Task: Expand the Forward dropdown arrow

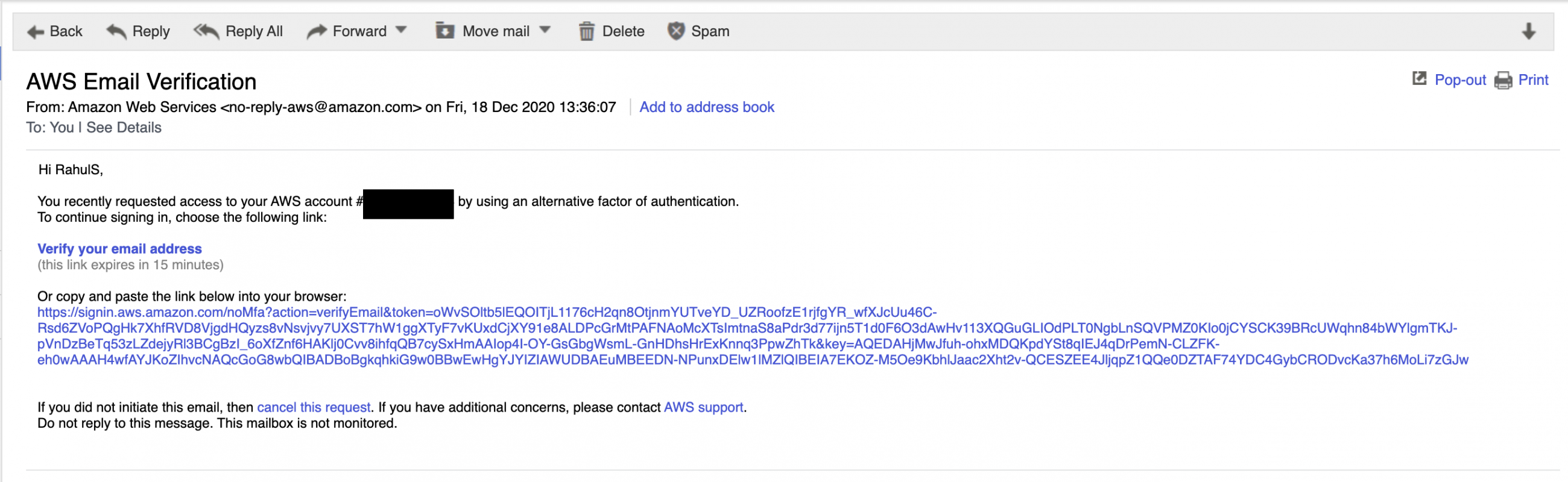Action: click(x=401, y=30)
